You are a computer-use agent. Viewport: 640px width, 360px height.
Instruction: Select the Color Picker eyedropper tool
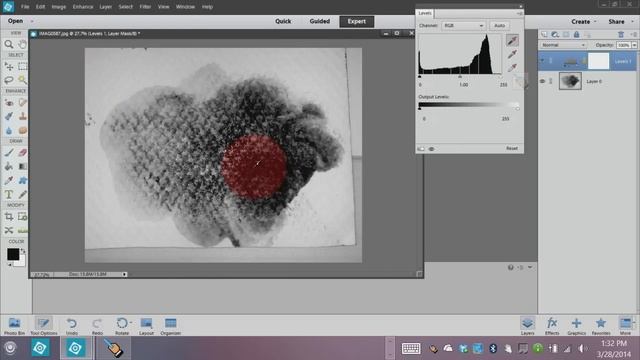[9, 180]
